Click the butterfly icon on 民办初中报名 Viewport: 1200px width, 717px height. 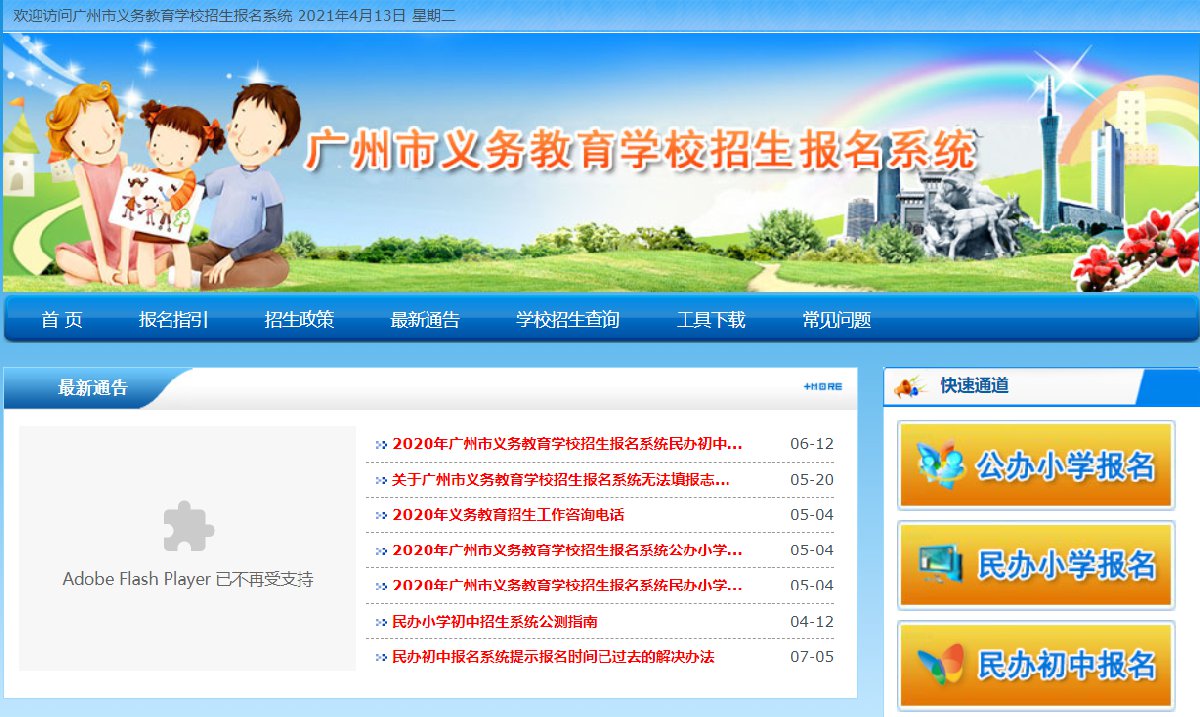pyautogui.click(x=941, y=664)
